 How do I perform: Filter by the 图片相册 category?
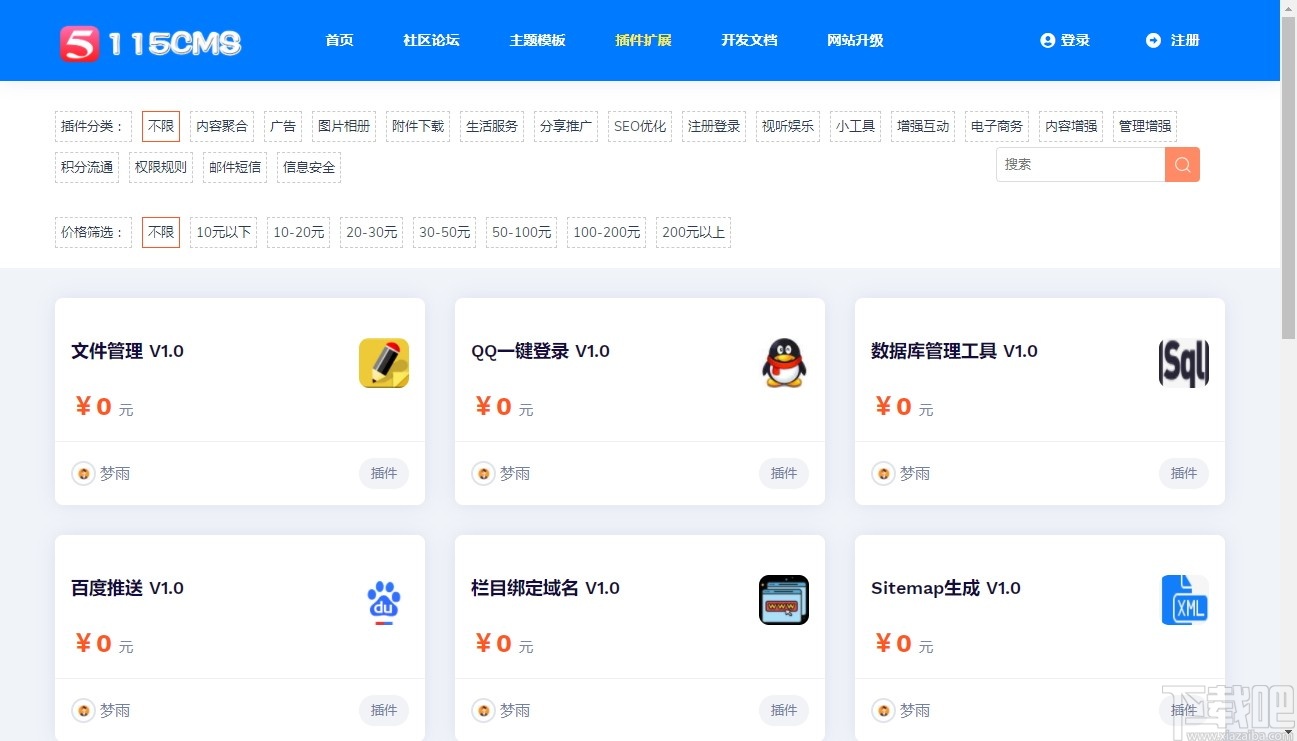pyautogui.click(x=344, y=126)
